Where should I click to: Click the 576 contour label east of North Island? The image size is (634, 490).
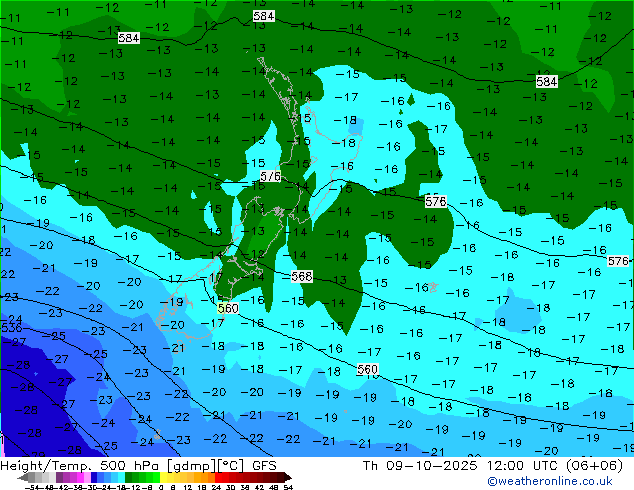click(x=435, y=201)
